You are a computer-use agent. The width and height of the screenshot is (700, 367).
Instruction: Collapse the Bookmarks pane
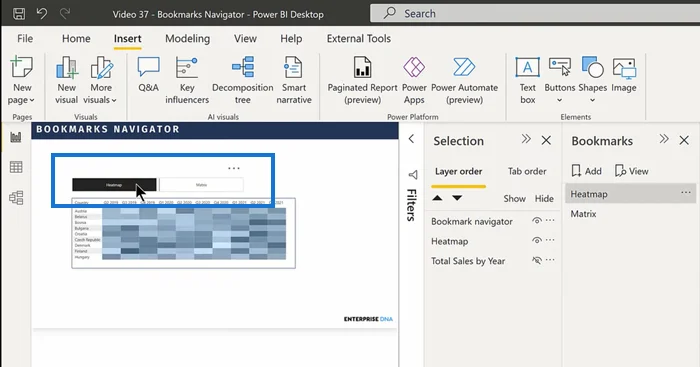(x=664, y=139)
